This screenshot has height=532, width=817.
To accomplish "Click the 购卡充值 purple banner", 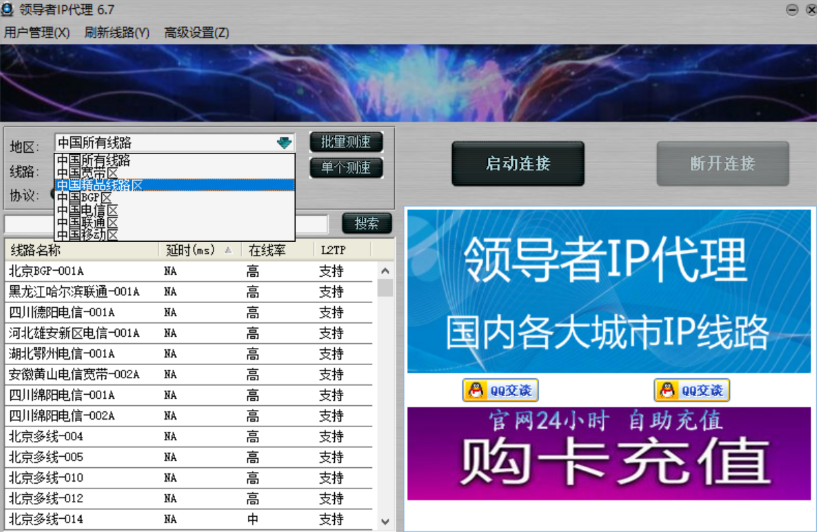I will pyautogui.click(x=608, y=453).
